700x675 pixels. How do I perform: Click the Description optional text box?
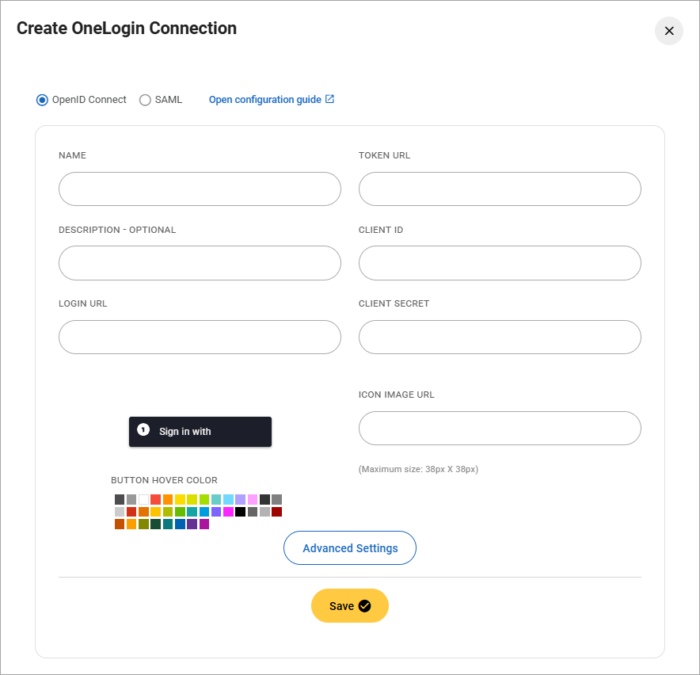click(x=200, y=263)
